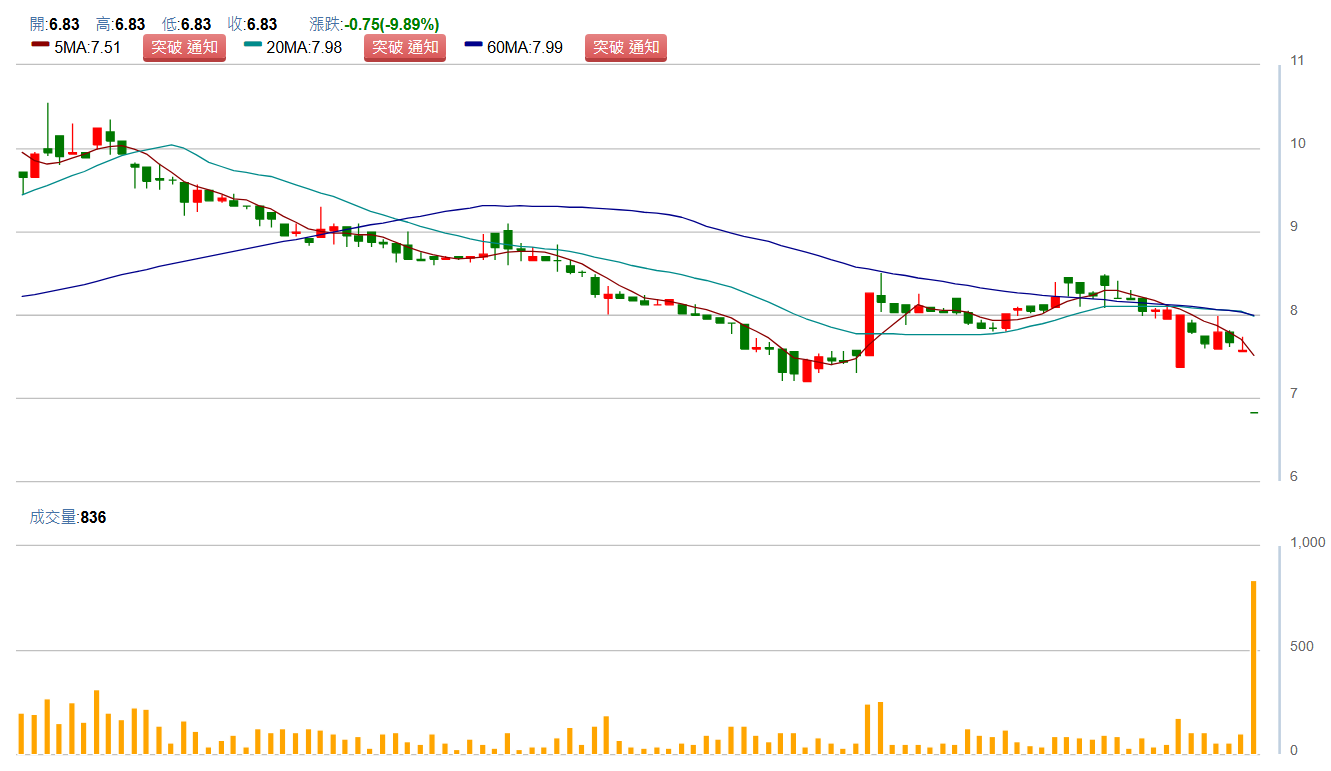Image resolution: width=1331 pixels, height=771 pixels.
Task: Click the 10 price axis label
Action: coord(1297,144)
